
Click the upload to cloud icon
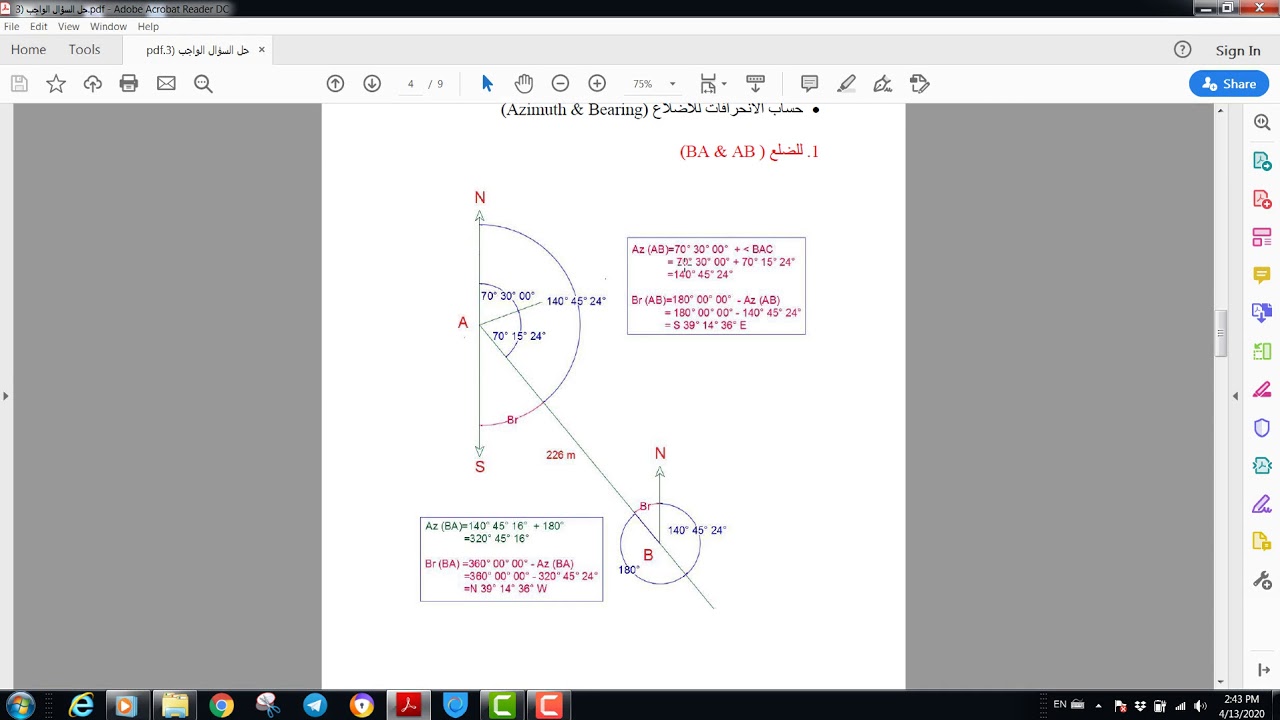coord(93,84)
